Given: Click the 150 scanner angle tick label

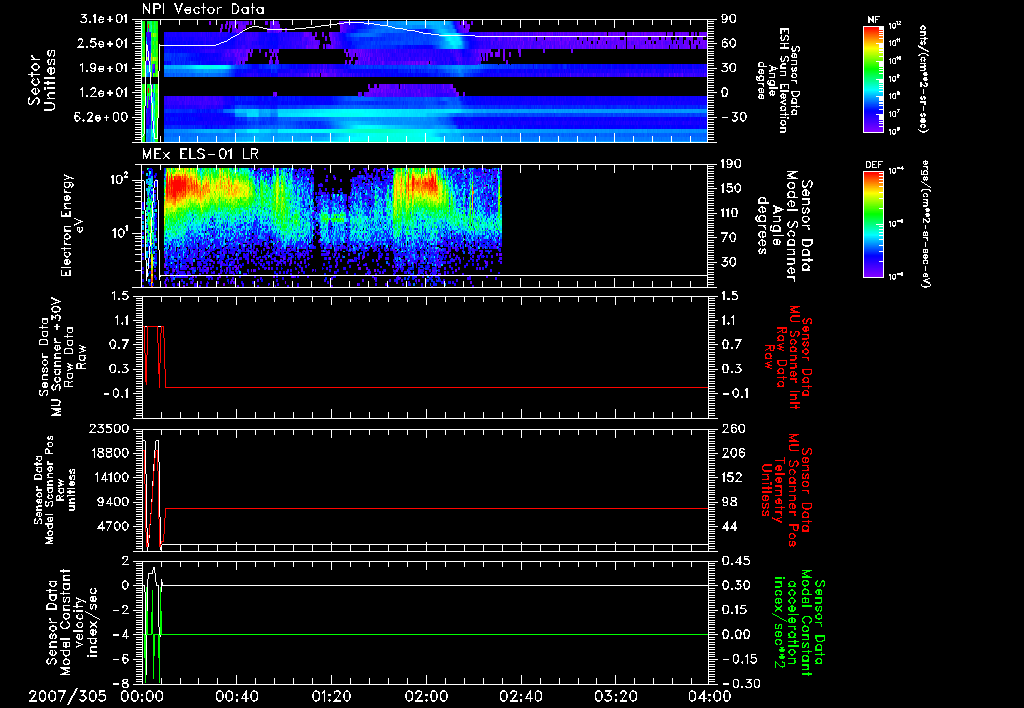Looking at the screenshot, I should click(731, 188).
